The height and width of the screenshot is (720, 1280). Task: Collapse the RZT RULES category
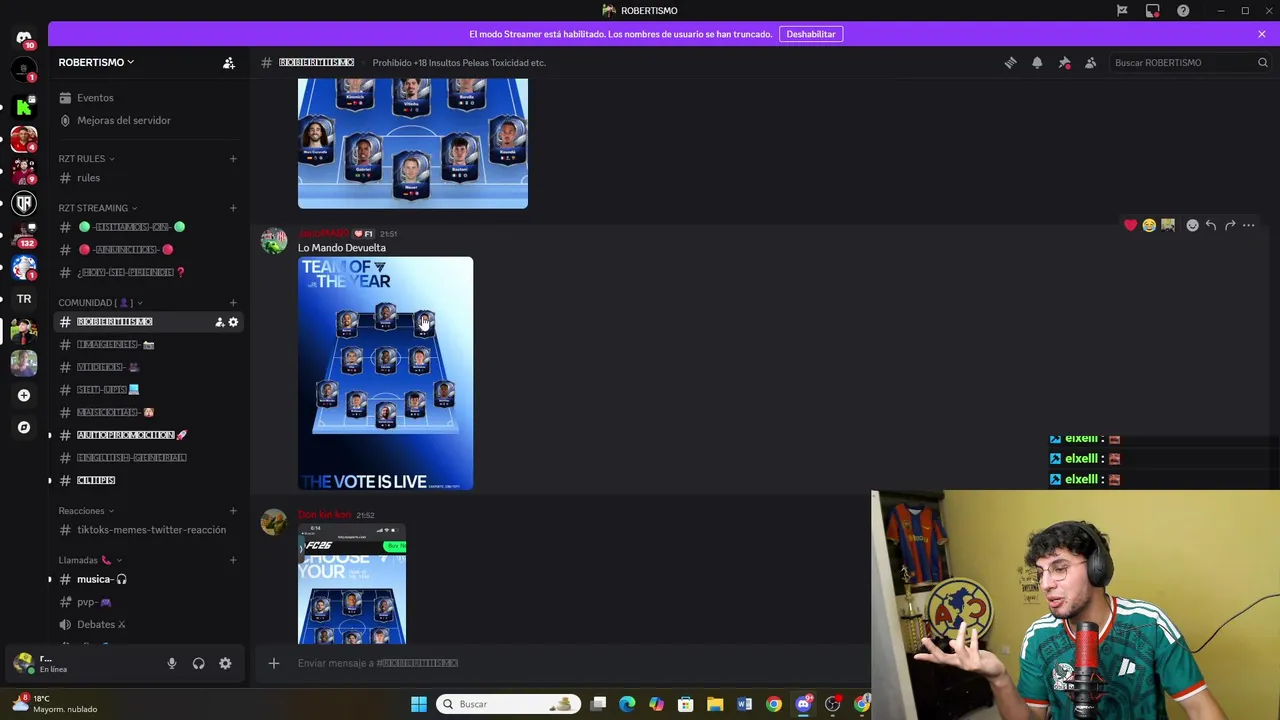[x=86, y=159]
